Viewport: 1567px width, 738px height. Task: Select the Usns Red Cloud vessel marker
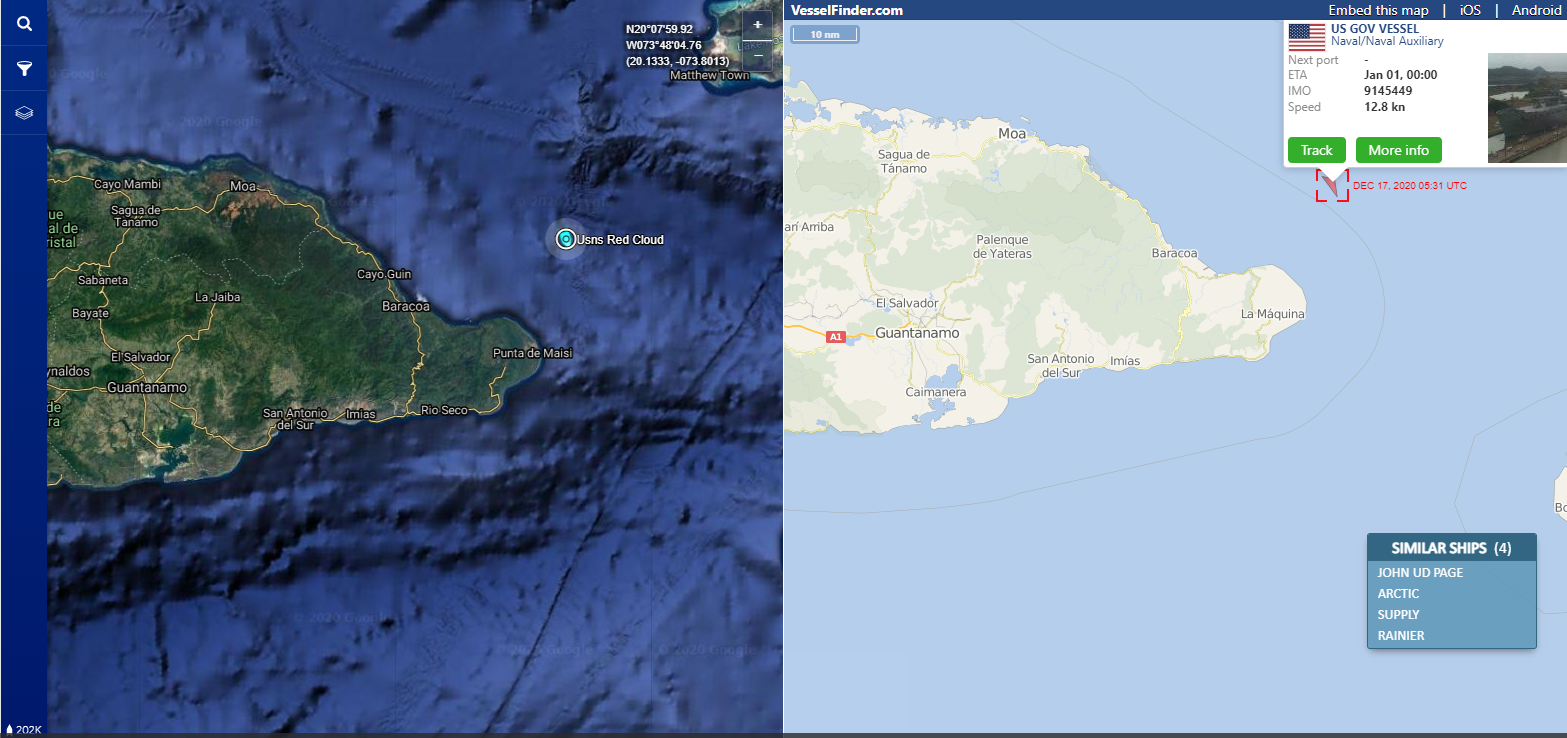pos(566,239)
